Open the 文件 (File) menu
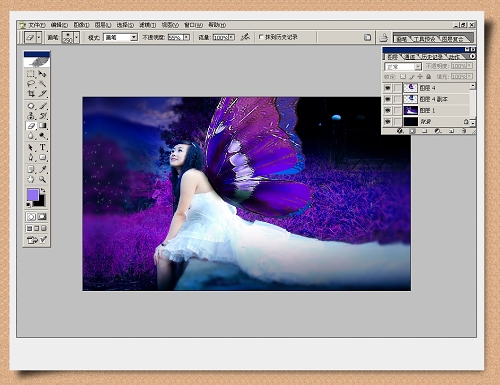 (x=37, y=25)
